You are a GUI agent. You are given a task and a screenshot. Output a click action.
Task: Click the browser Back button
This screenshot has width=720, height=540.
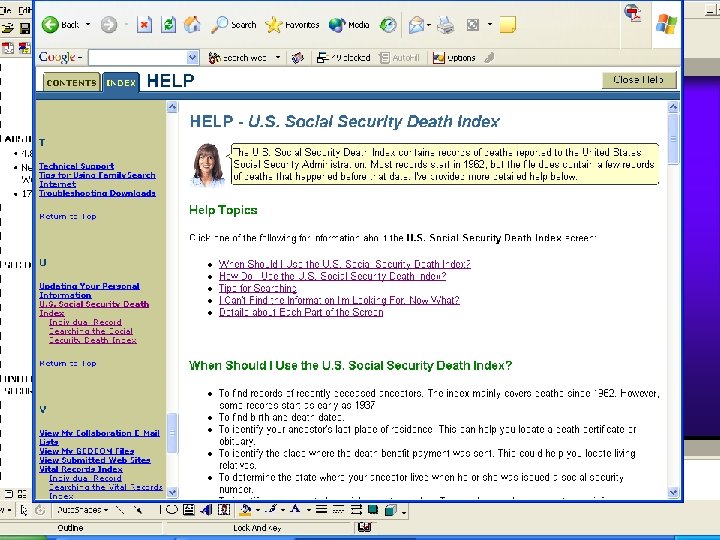point(60,24)
